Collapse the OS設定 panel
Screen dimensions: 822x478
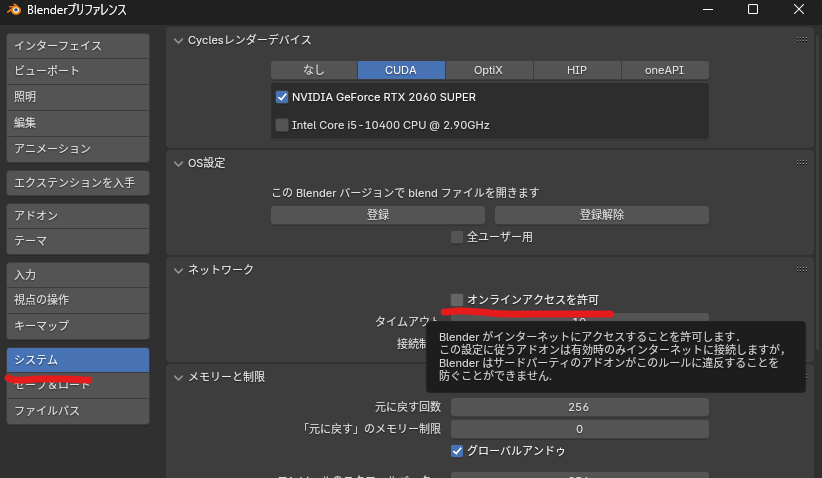pos(178,164)
